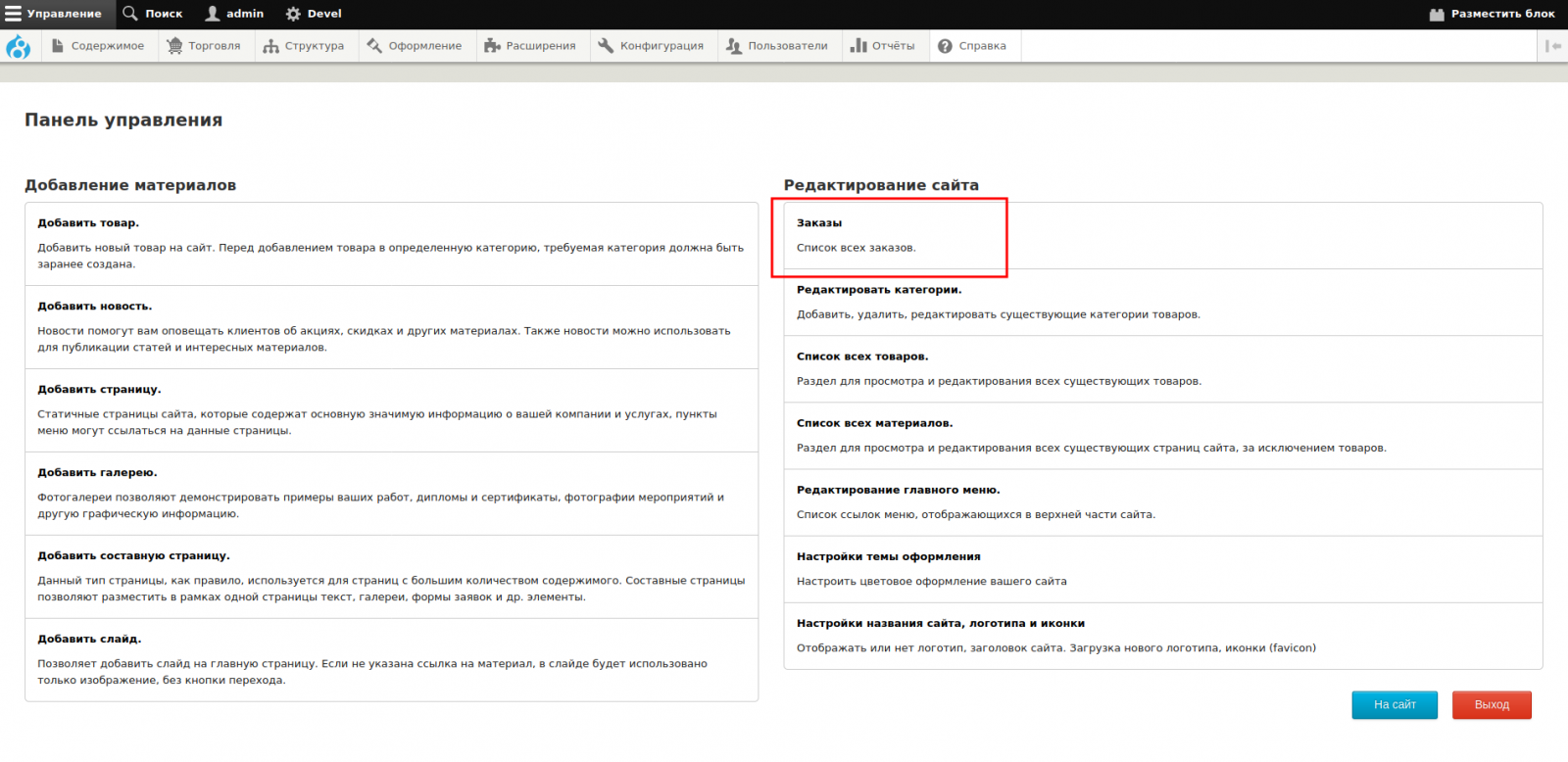
Task: Click the Добавить товар link
Action: click(88, 223)
